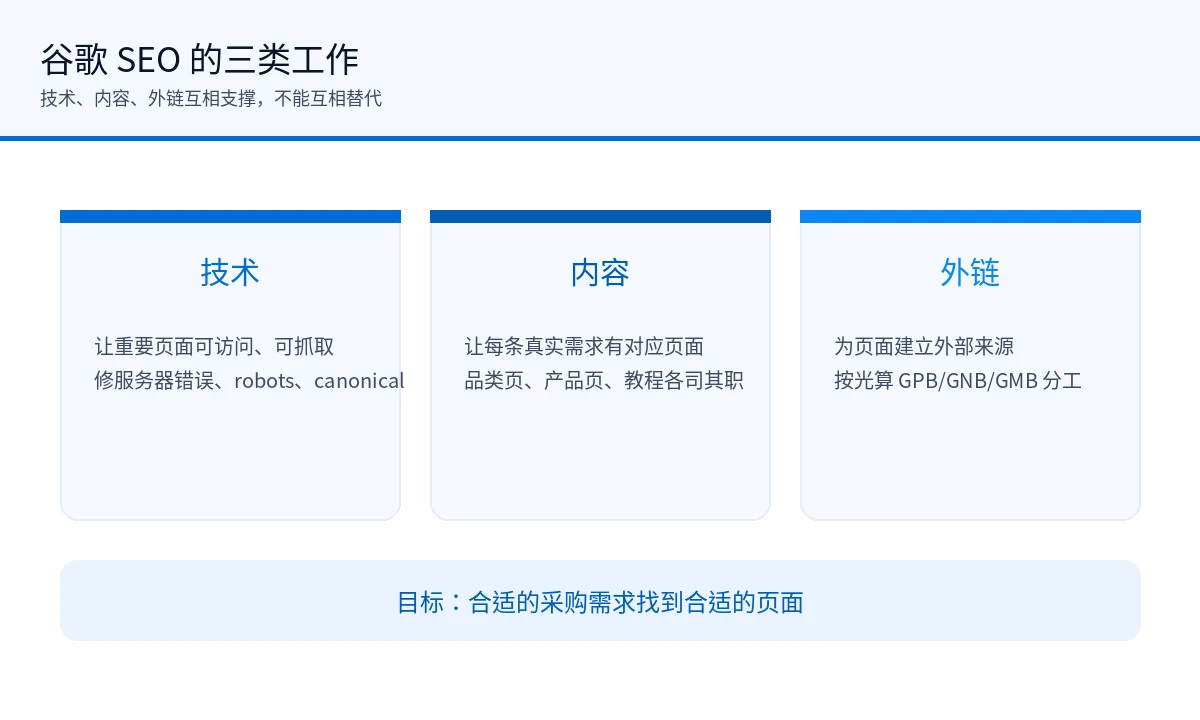Select the slide title 谷歌 SEO 的三类工作
1200x720 pixels.
click(x=199, y=60)
